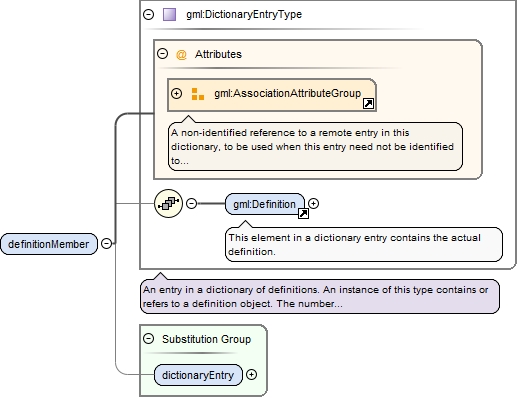
Task: Expand gml:AssociationAttributeGroup
Action: [x=176, y=93]
